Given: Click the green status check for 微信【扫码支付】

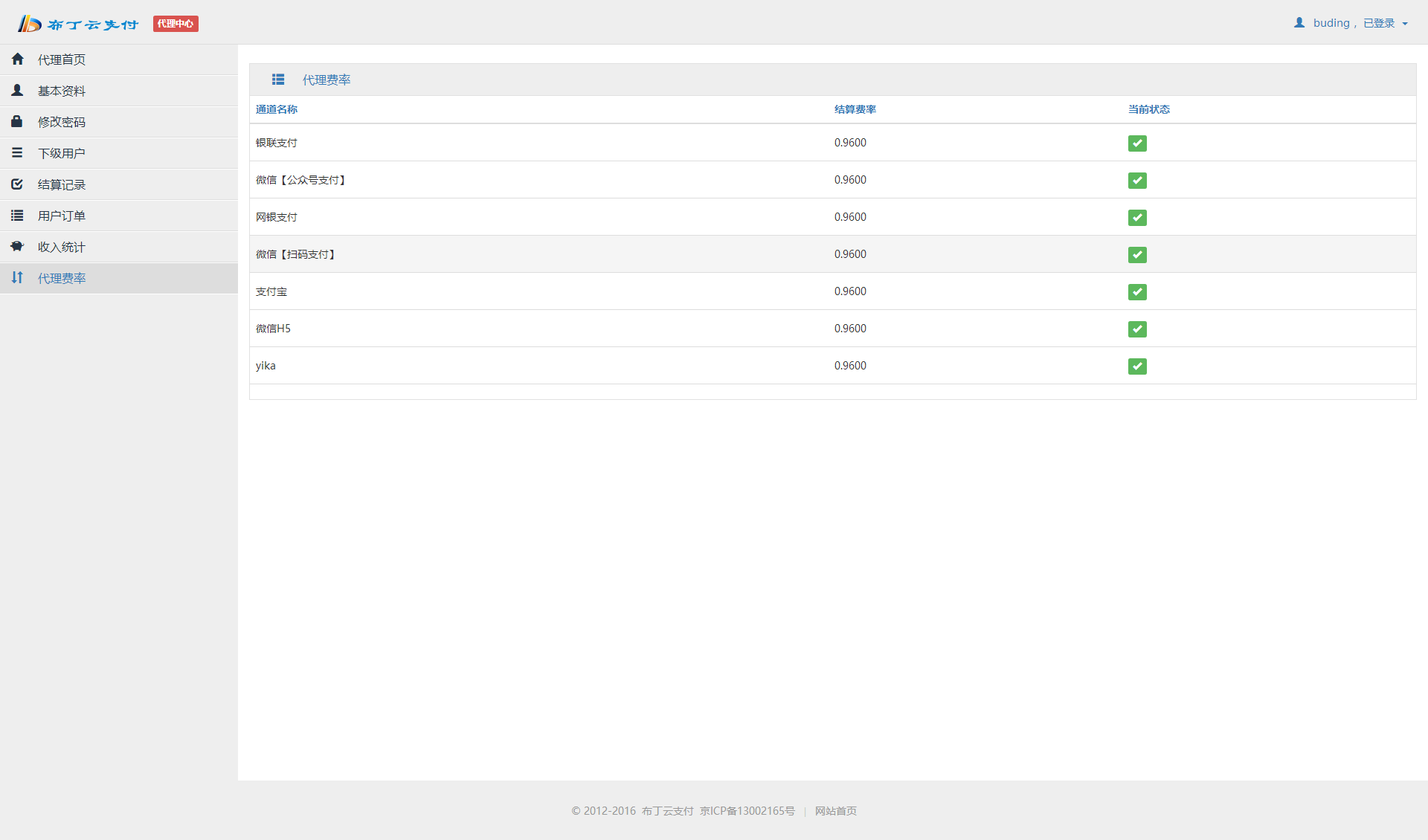Looking at the screenshot, I should (x=1137, y=255).
